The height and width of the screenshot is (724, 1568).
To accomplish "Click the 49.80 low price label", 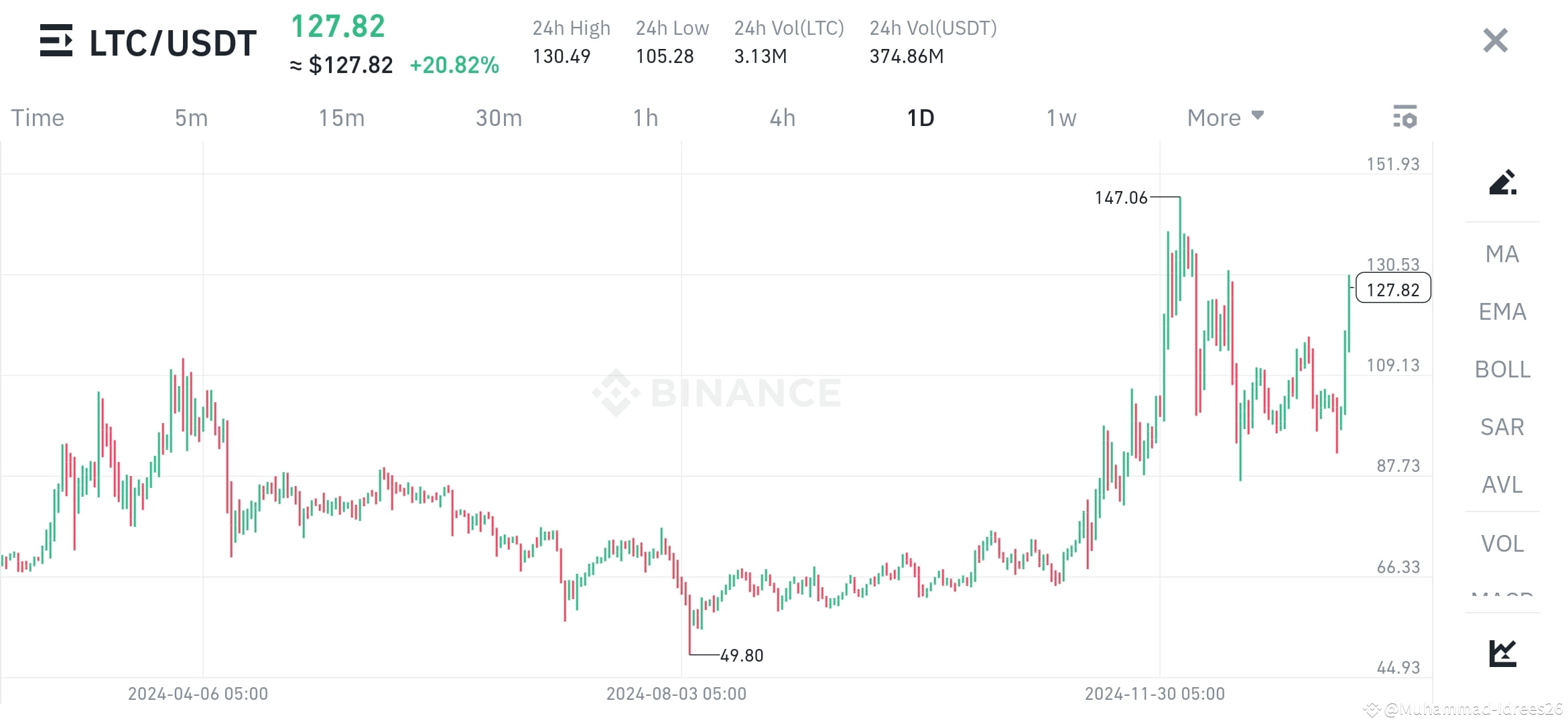I will [741, 655].
